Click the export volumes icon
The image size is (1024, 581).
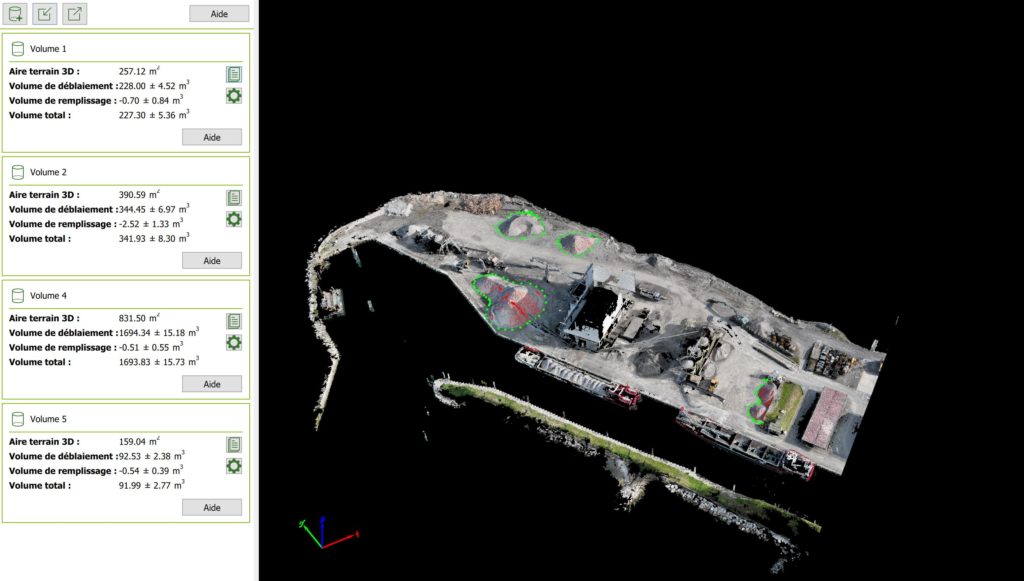[x=75, y=14]
